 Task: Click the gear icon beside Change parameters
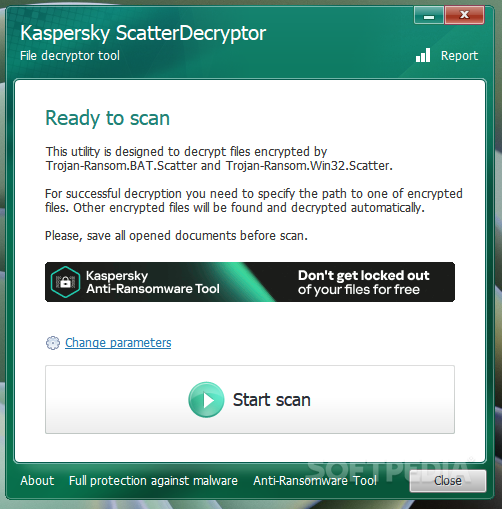(53, 343)
